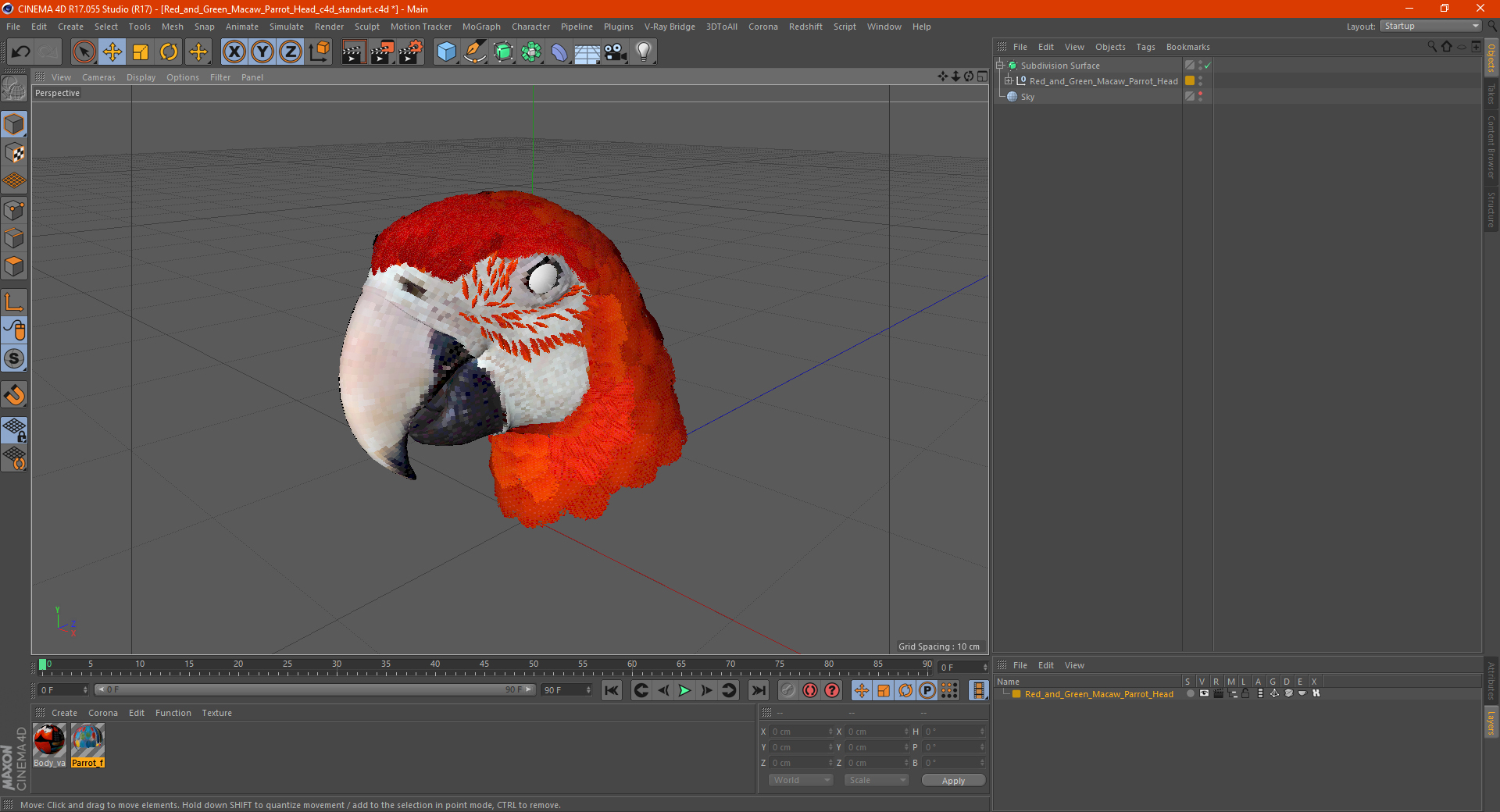Add a Camera object
Image resolution: width=1500 pixels, height=812 pixels.
pos(616,52)
